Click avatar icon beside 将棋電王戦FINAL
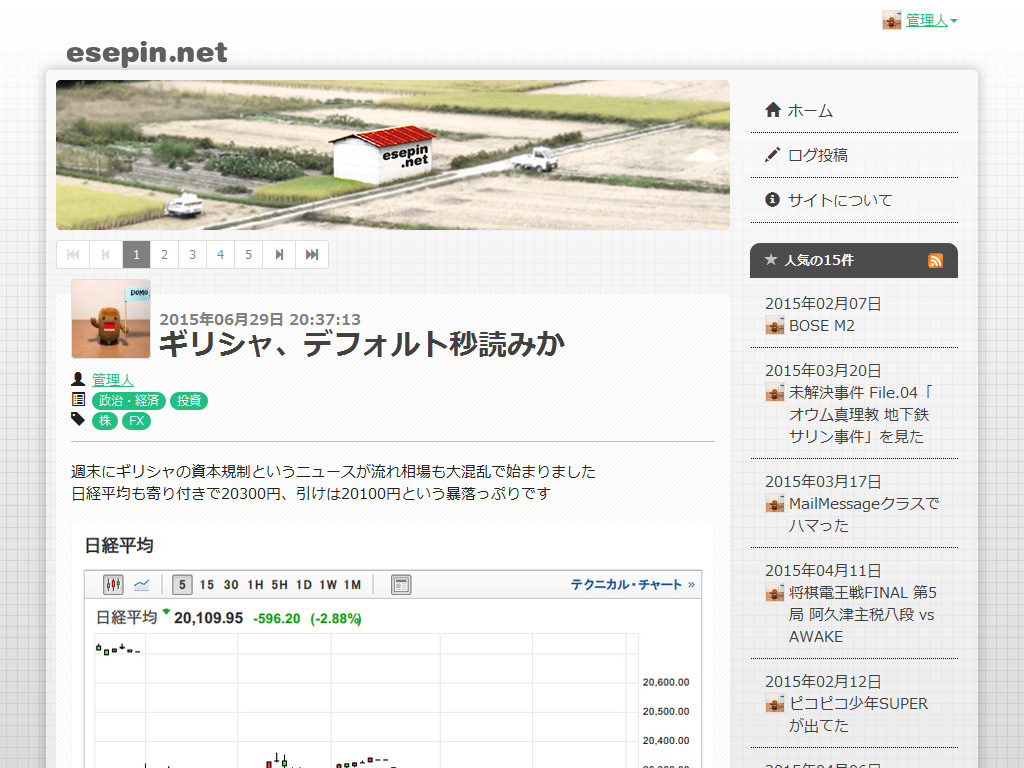 [x=775, y=592]
